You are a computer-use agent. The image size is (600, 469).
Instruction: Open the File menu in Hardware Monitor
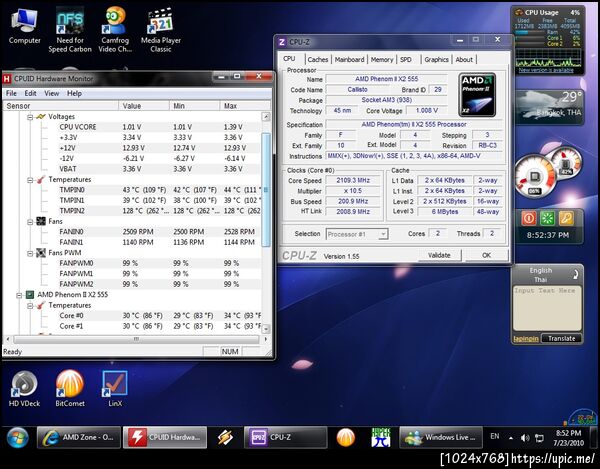[11, 93]
